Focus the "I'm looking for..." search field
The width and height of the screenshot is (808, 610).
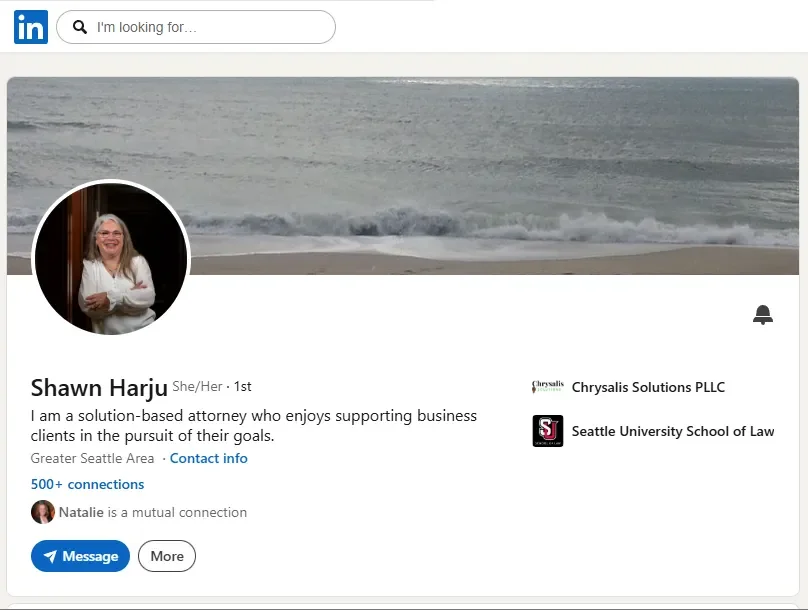[196, 27]
